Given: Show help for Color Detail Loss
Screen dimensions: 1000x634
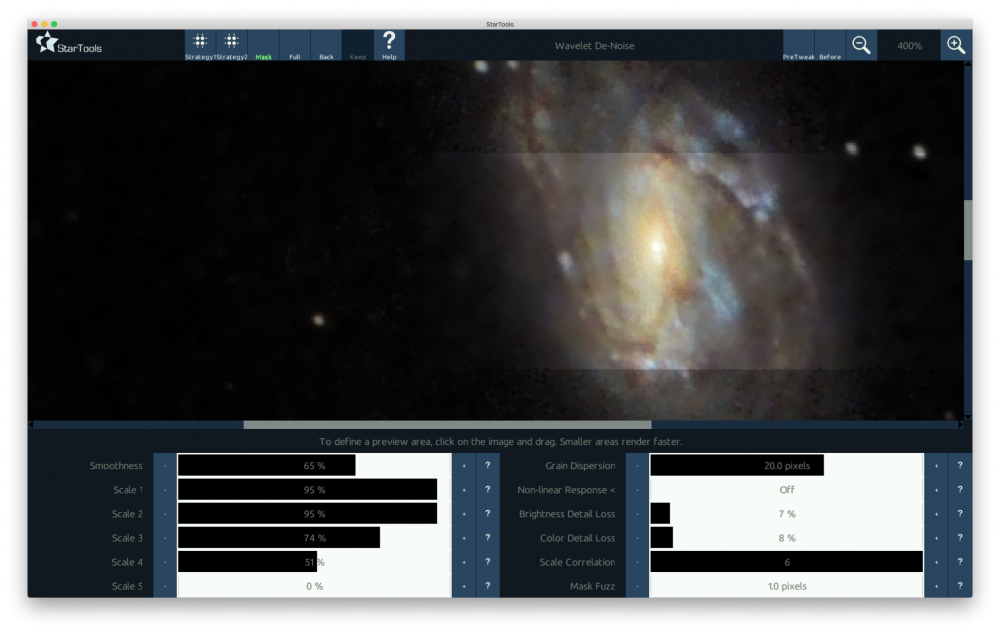Looking at the screenshot, I should [960, 538].
